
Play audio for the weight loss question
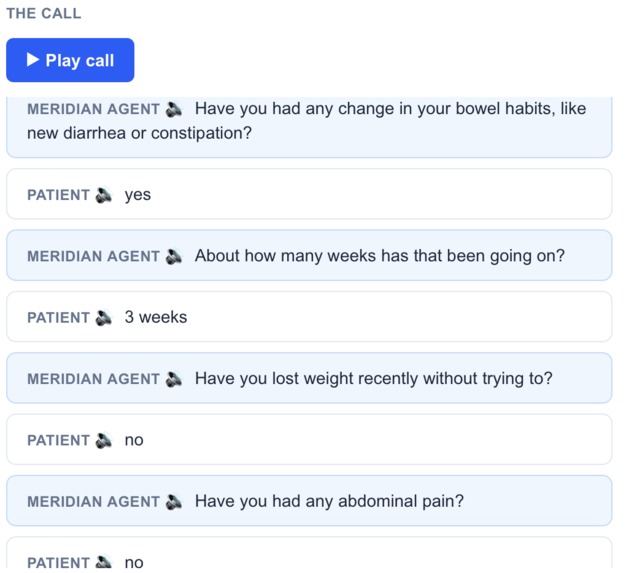174,379
